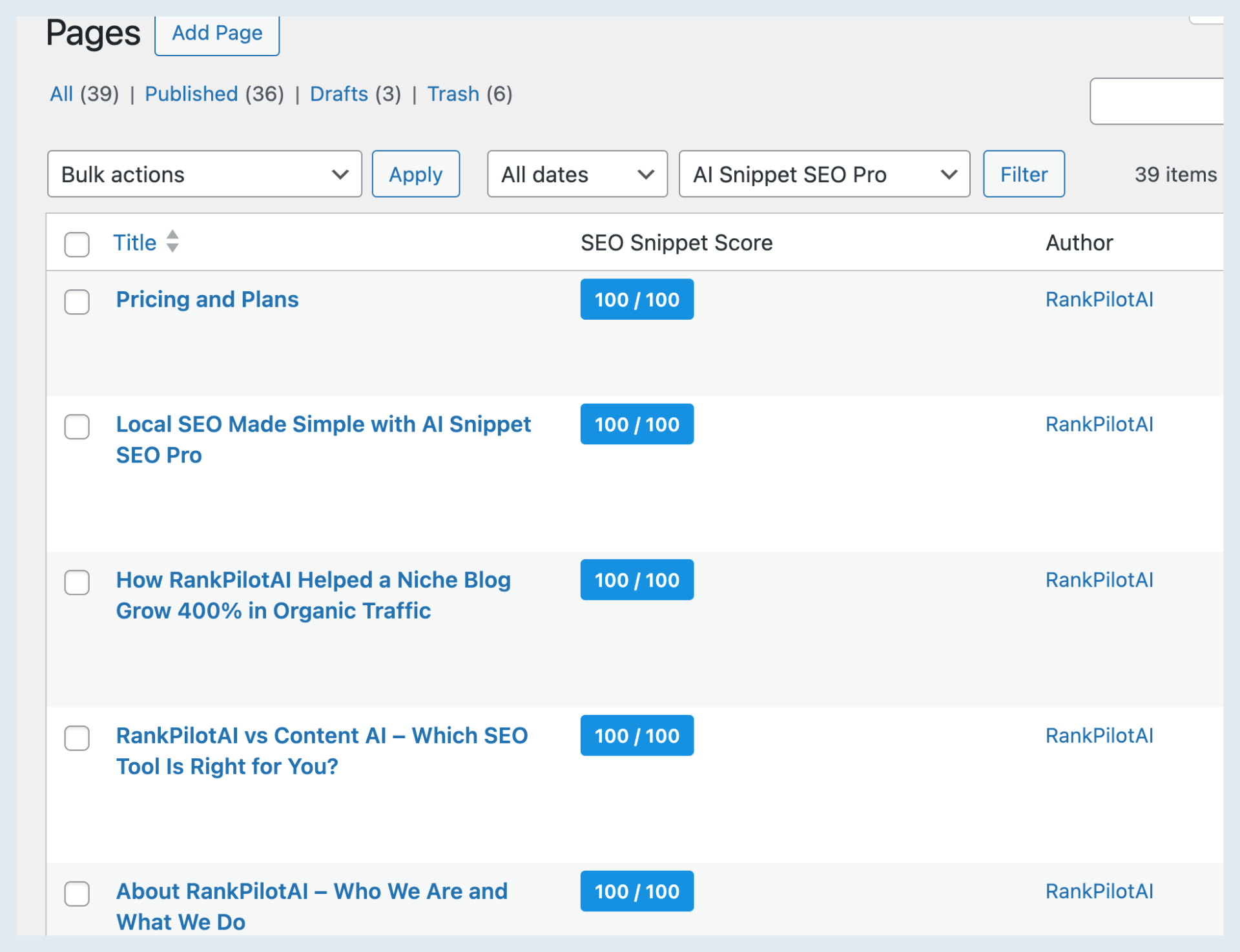
Task: Click the Author column header
Action: 1079,243
